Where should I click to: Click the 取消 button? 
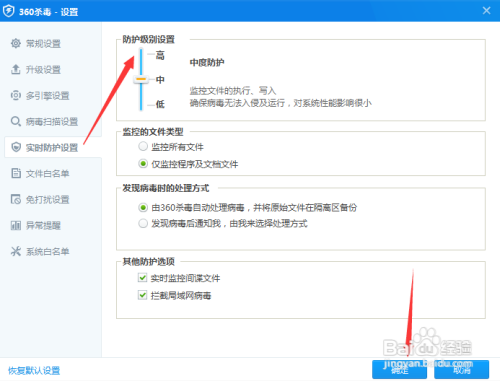click(x=462, y=369)
